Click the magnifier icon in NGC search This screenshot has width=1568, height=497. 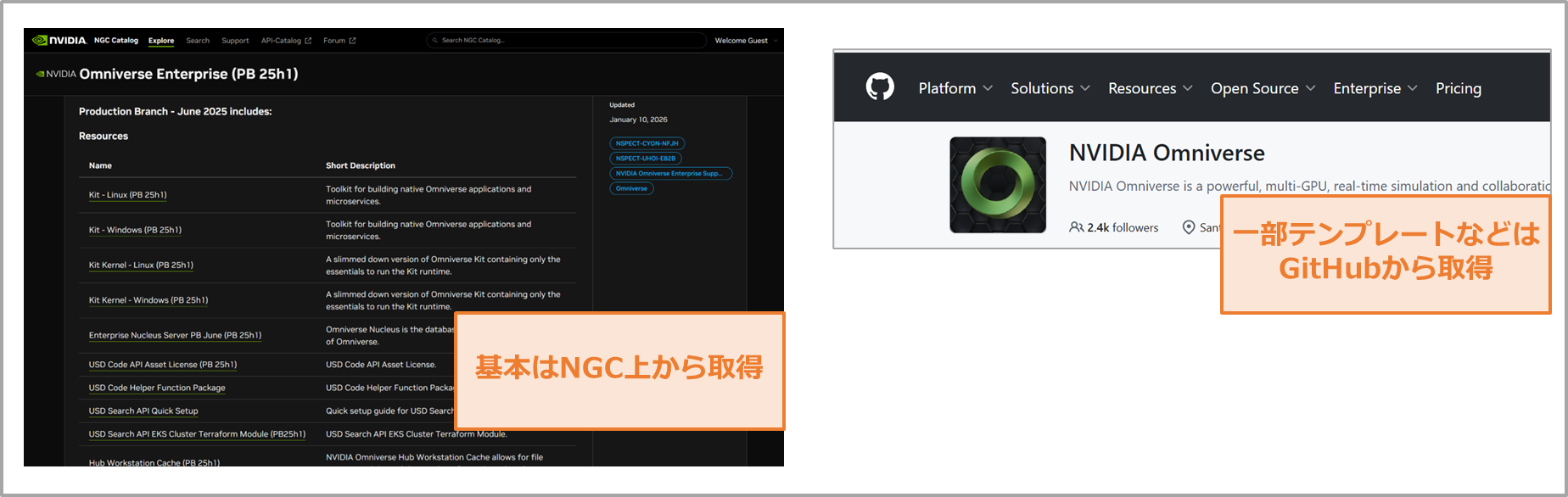(435, 41)
